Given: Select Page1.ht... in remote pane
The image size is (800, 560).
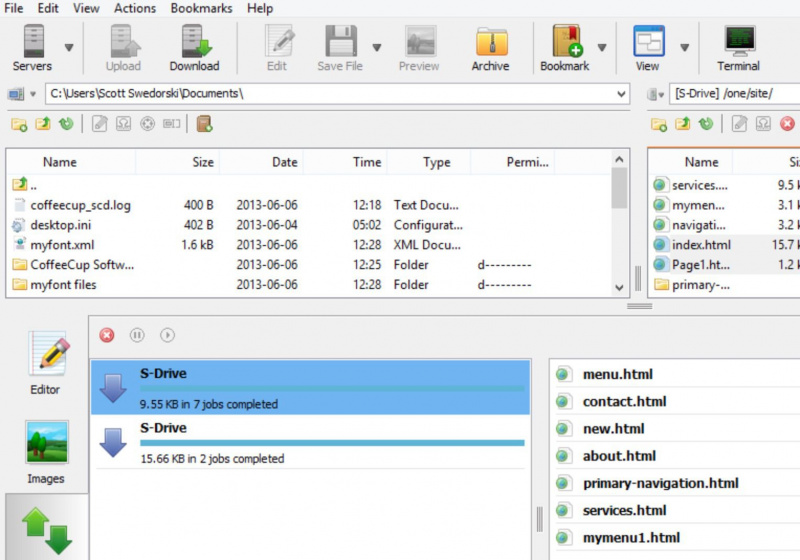Looking at the screenshot, I should point(725,265).
